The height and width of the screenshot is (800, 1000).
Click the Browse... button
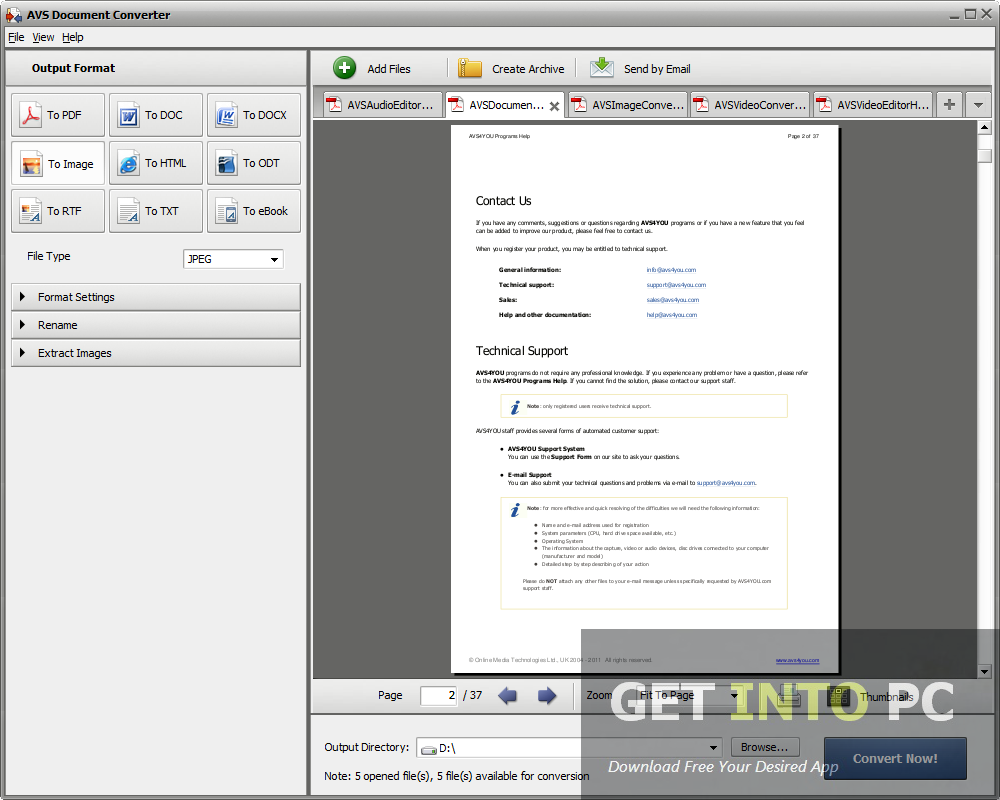[x=765, y=747]
